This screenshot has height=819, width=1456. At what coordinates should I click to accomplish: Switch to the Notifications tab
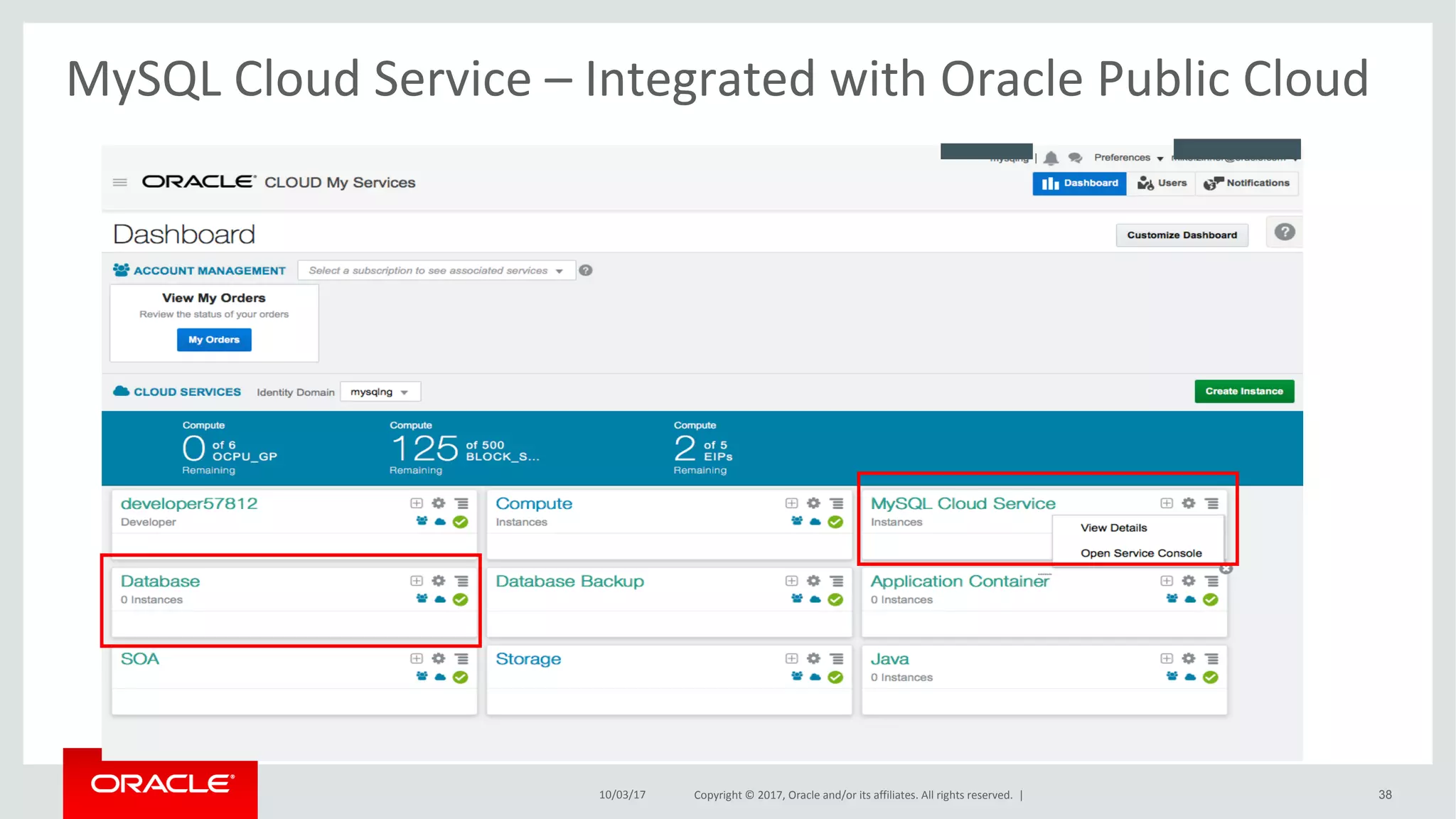click(x=1247, y=183)
